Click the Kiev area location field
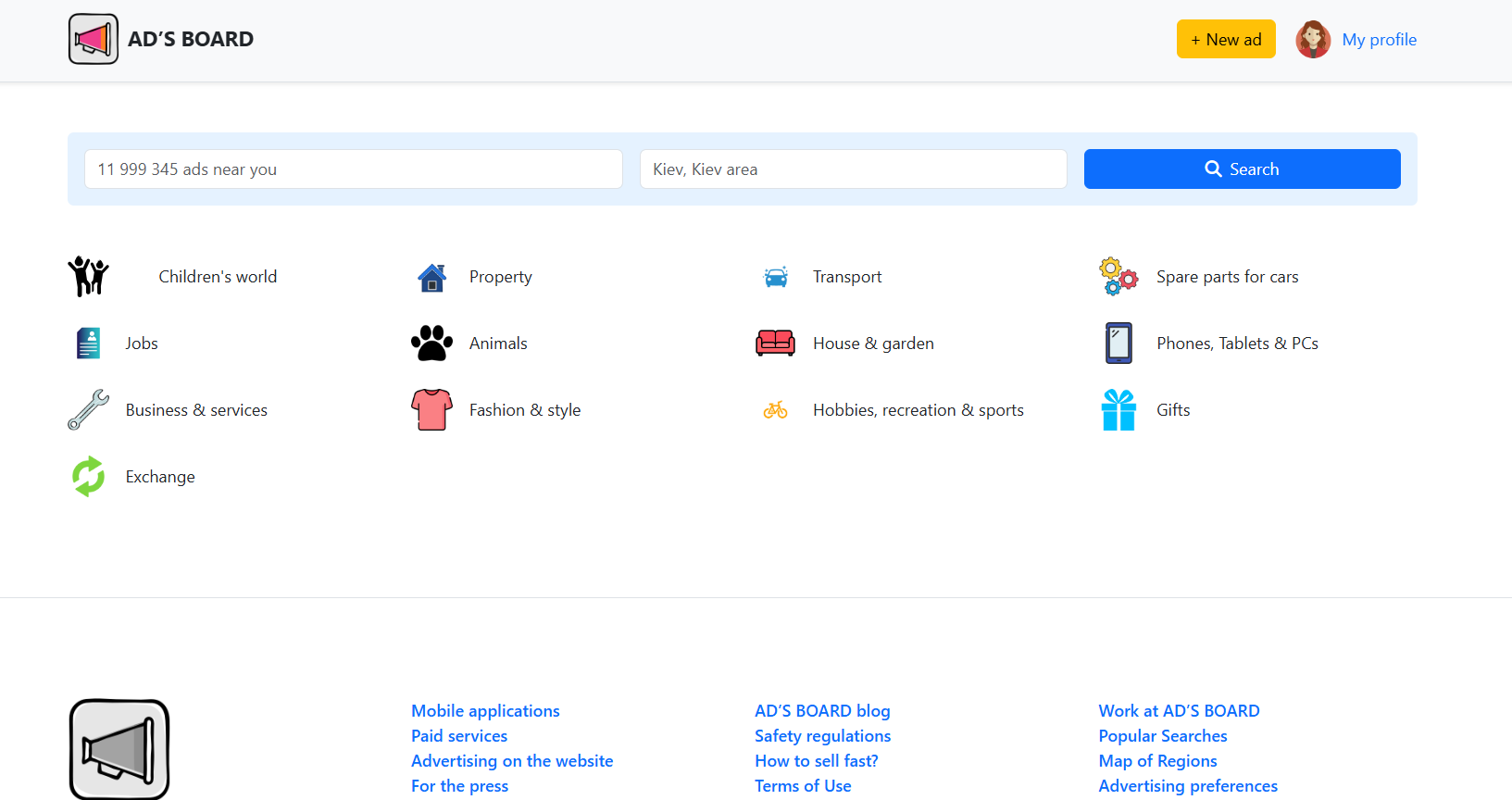The height and width of the screenshot is (800, 1512). 854,169
